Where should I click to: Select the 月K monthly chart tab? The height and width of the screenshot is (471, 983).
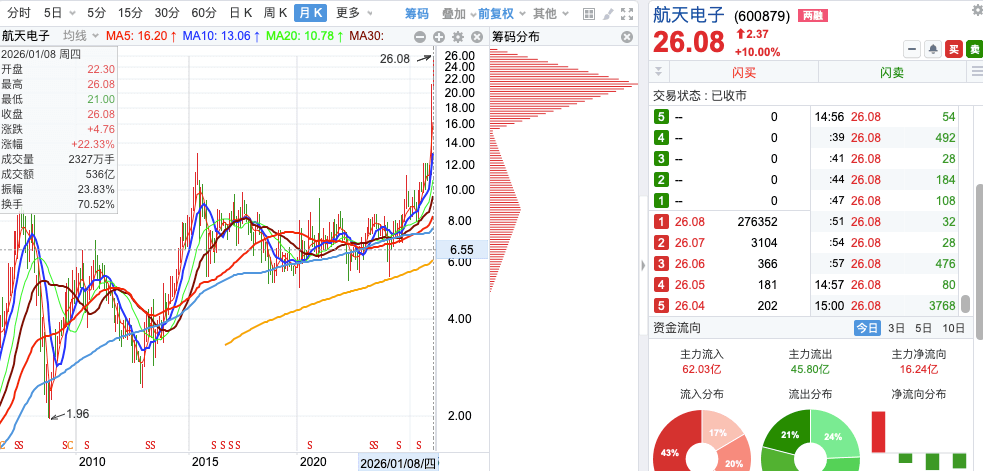click(x=310, y=13)
